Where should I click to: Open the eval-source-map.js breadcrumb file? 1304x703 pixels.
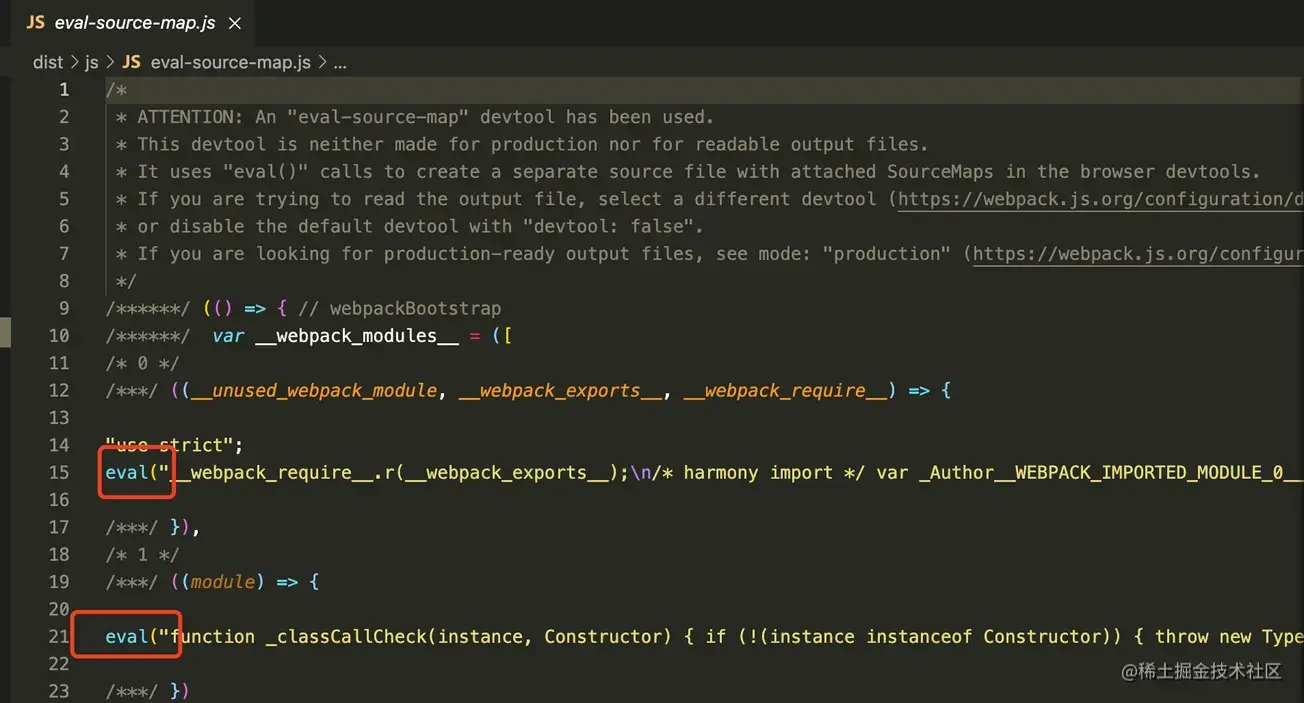point(230,62)
